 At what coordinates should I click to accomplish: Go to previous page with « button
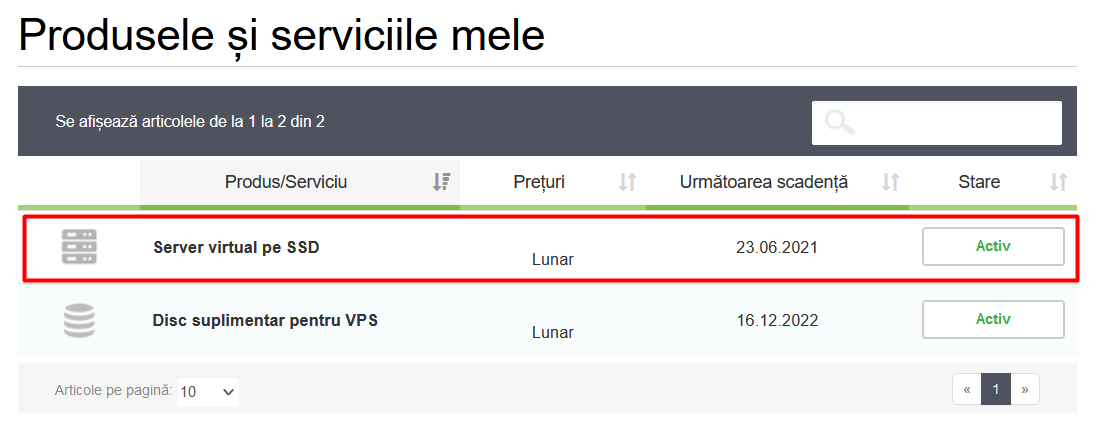click(967, 389)
